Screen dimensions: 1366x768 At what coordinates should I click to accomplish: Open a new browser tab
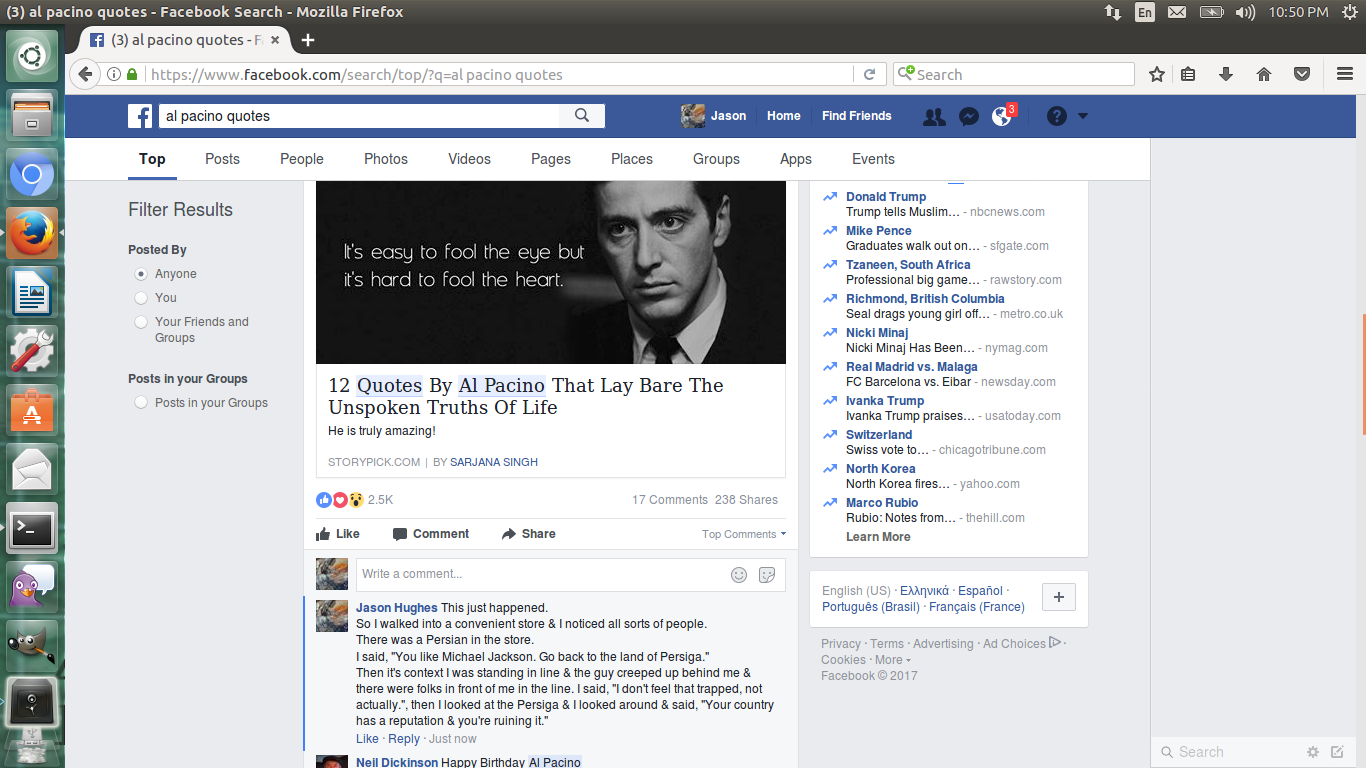308,40
